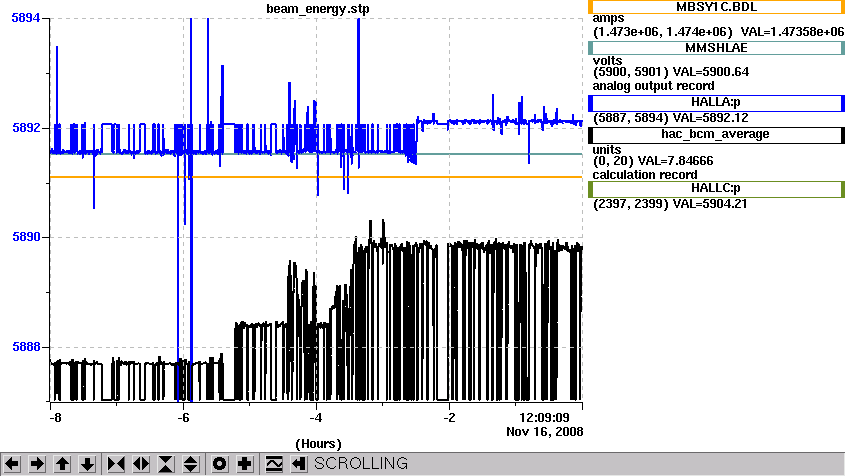Shift the plot down with the down arrow
Viewport: 845px width, 476px height.
[87, 464]
